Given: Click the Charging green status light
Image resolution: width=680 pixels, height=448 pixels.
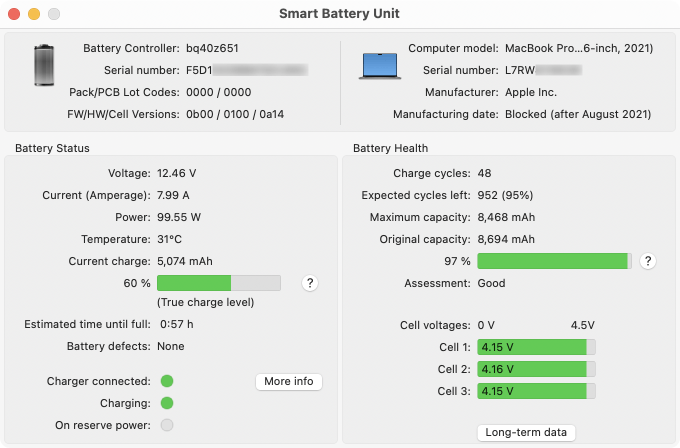Looking at the screenshot, I should point(167,403).
